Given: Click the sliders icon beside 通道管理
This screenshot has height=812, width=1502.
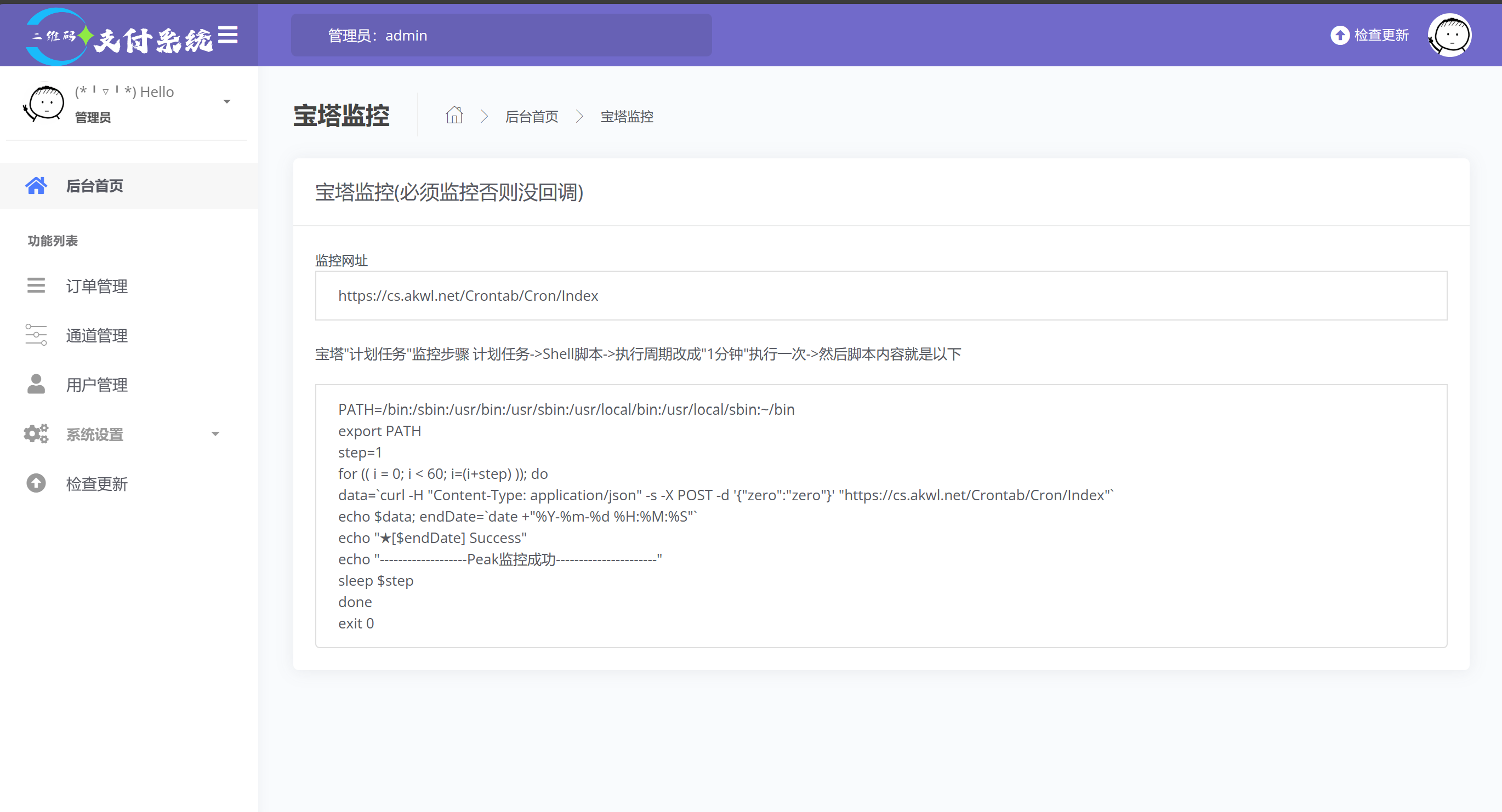Looking at the screenshot, I should [x=36, y=335].
